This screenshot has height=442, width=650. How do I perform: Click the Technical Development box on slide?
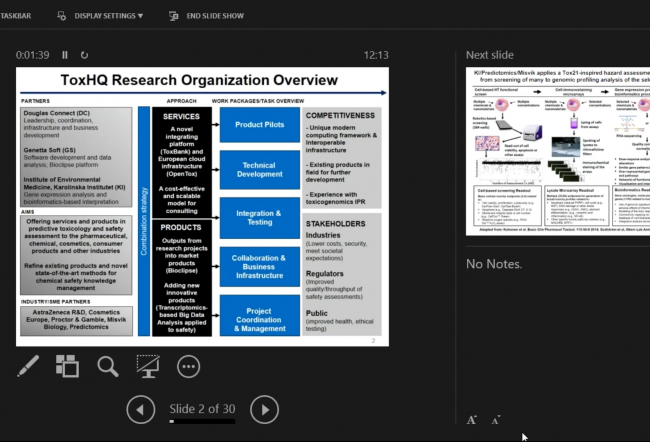260,170
